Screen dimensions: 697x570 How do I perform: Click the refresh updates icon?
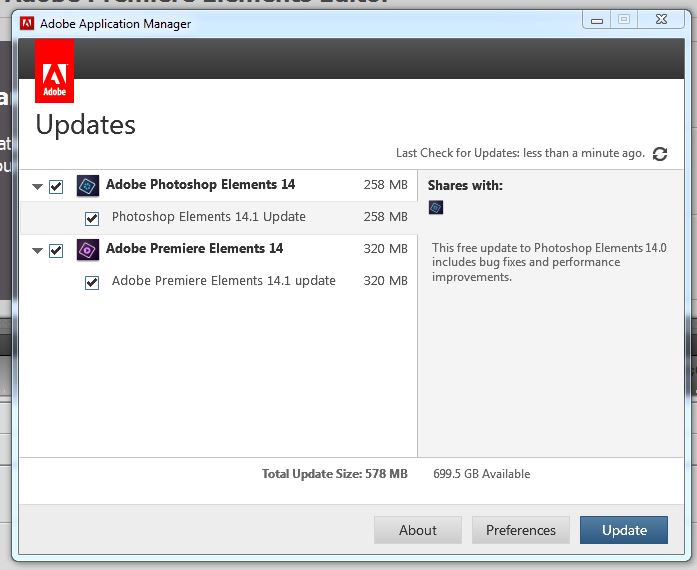(x=660, y=154)
